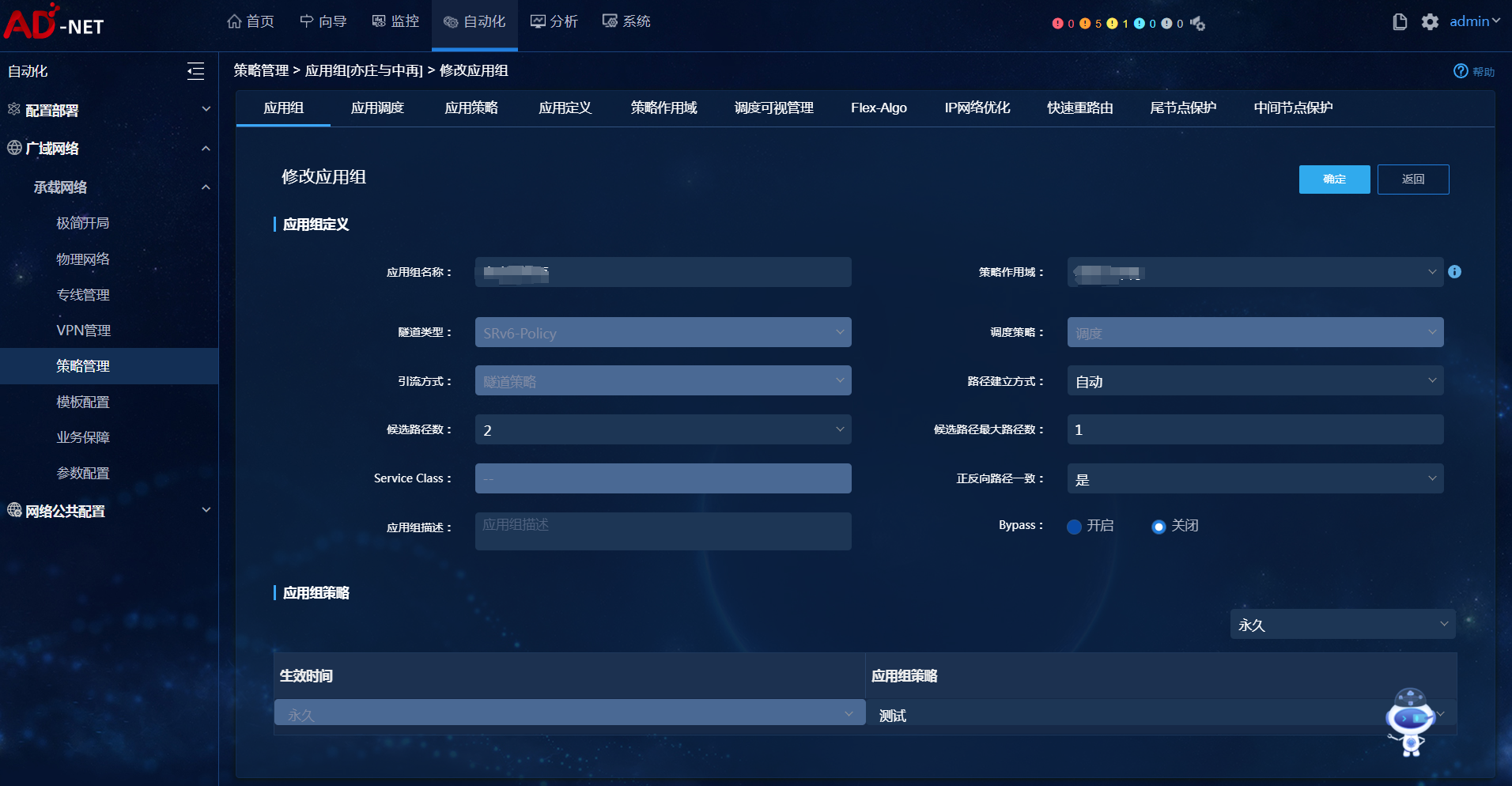Expand the 配置部署 sidebar section

click(x=109, y=110)
